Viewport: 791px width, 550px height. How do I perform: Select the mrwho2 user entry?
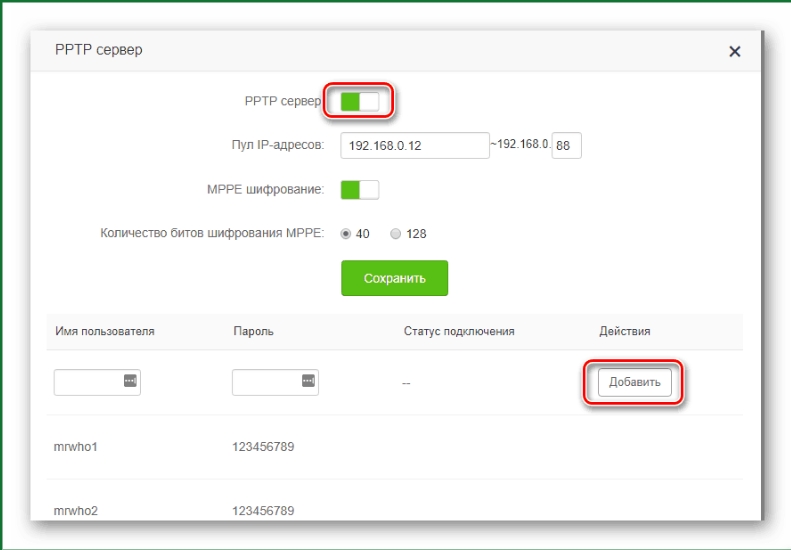pos(75,510)
